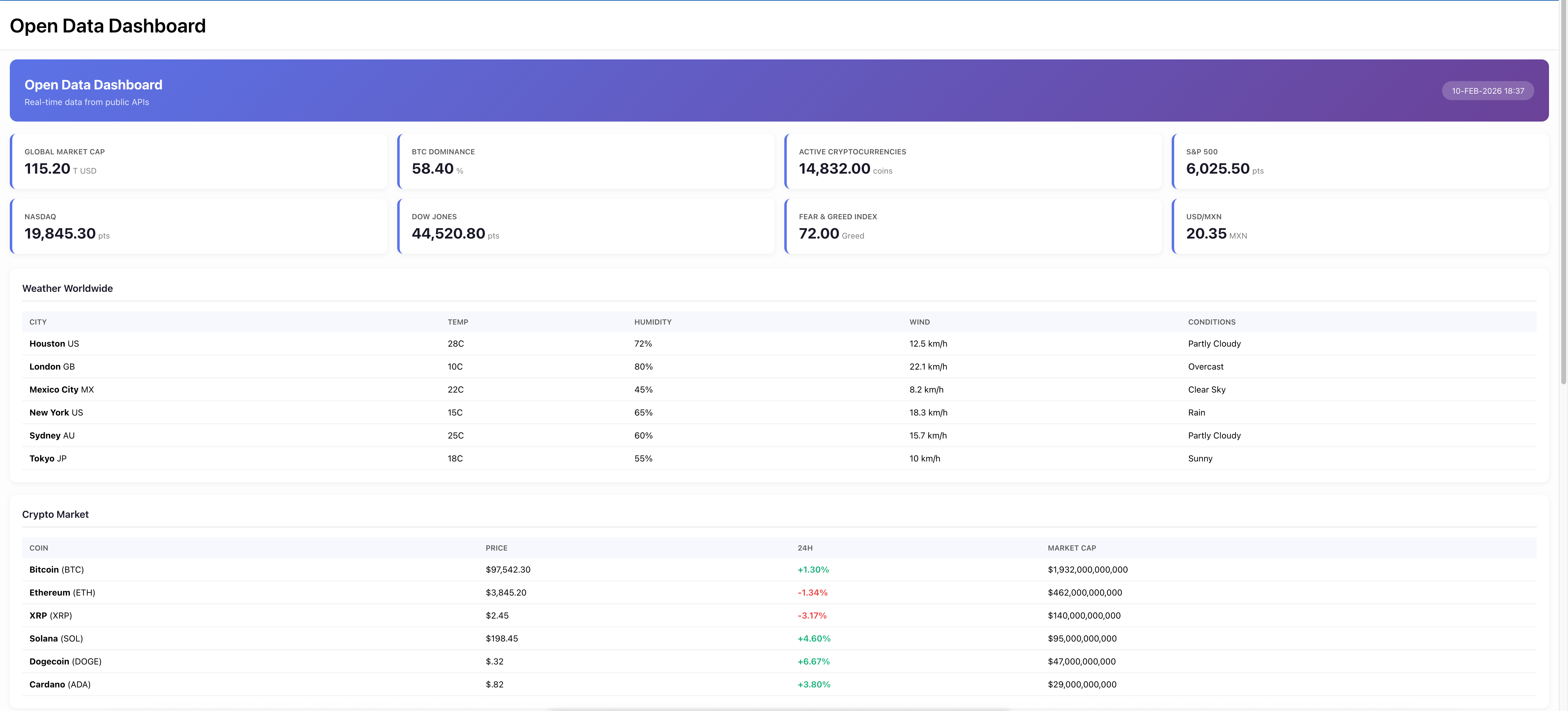Click the S&P 500 stat card

[1360, 161]
